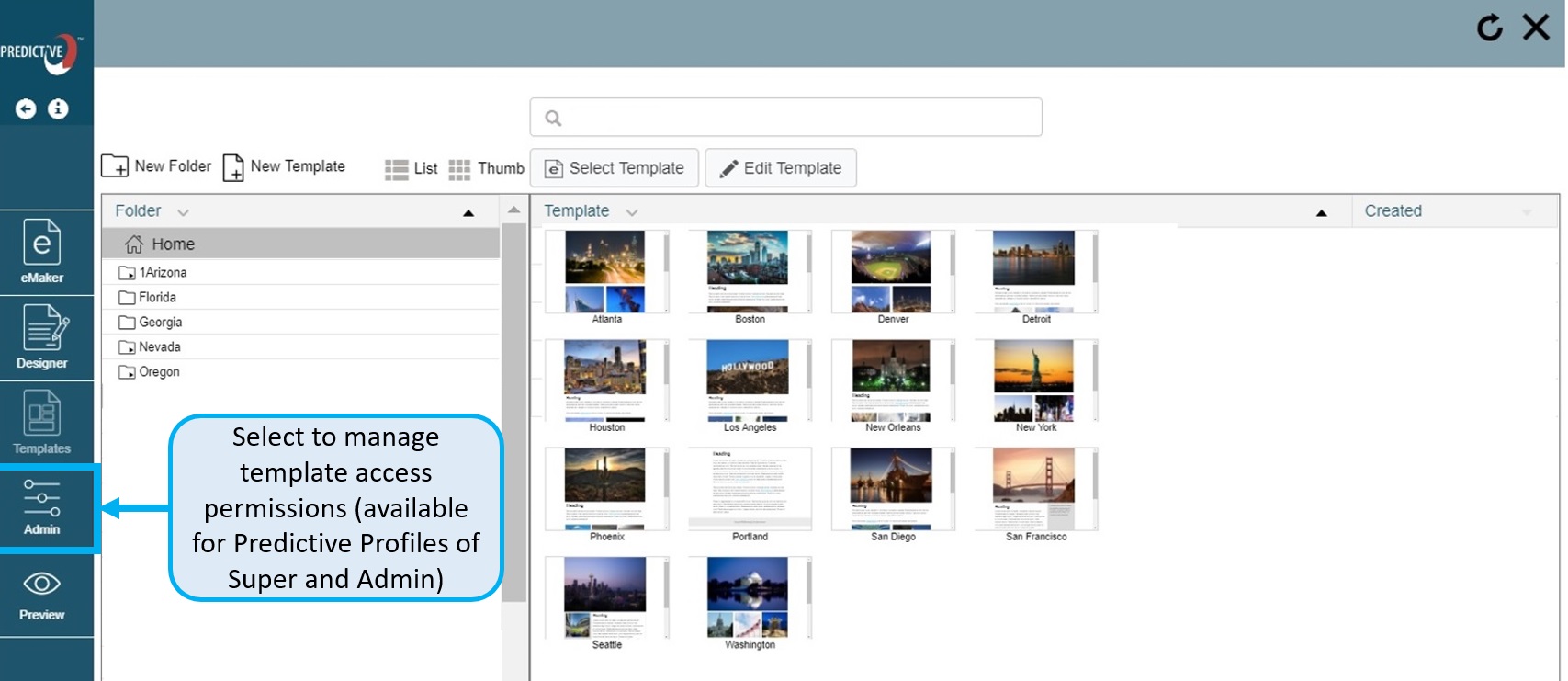The image size is (1568, 681).
Task: Create a New Template
Action: tap(285, 166)
